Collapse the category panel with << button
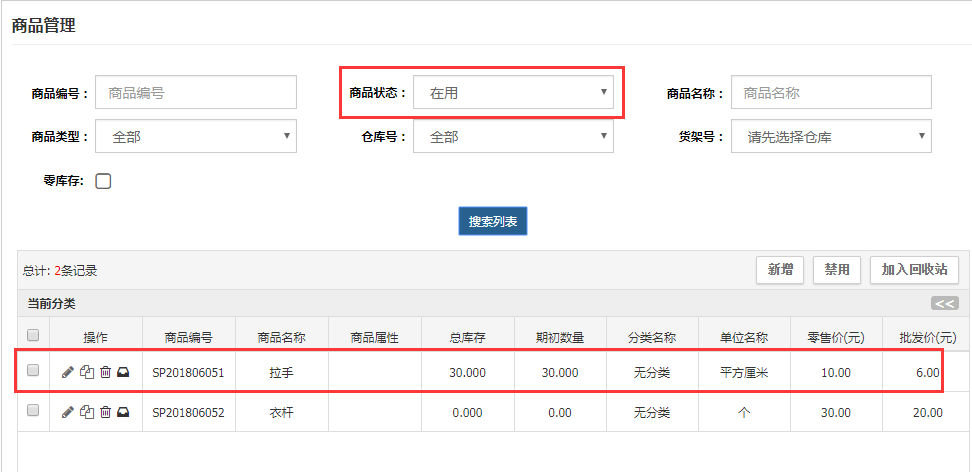Screen dimensions: 972x472 (x=944, y=304)
